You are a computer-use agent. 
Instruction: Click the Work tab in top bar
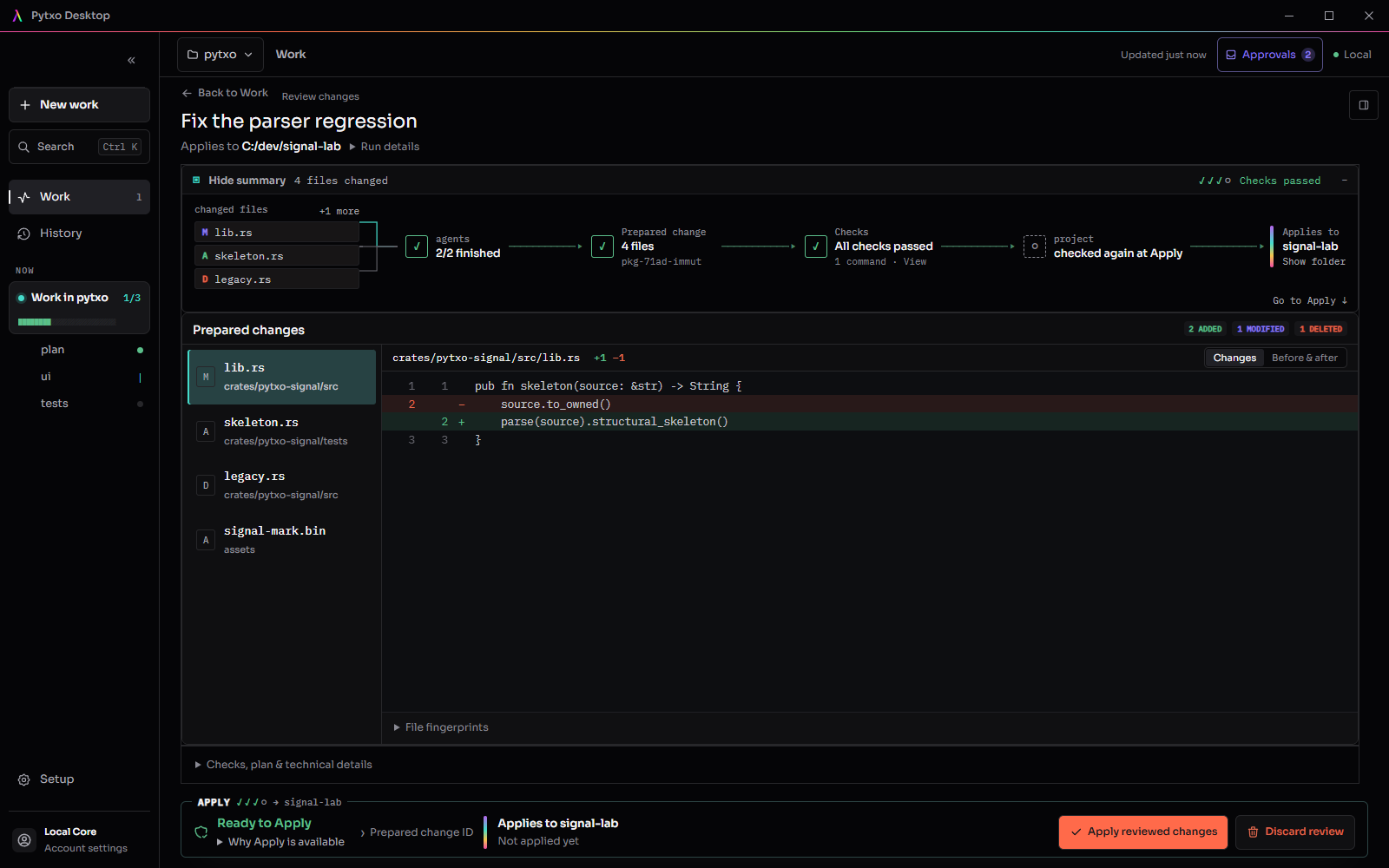point(291,55)
